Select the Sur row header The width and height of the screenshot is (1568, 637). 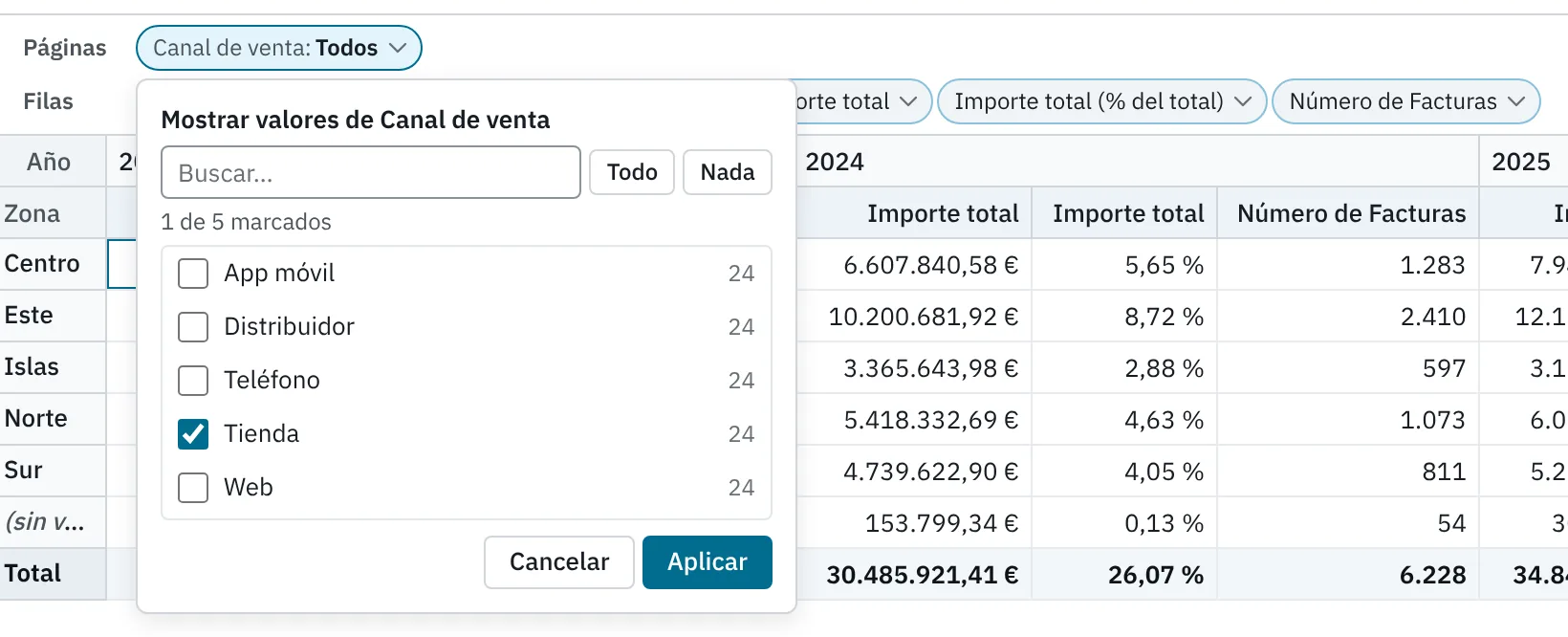pos(53,471)
